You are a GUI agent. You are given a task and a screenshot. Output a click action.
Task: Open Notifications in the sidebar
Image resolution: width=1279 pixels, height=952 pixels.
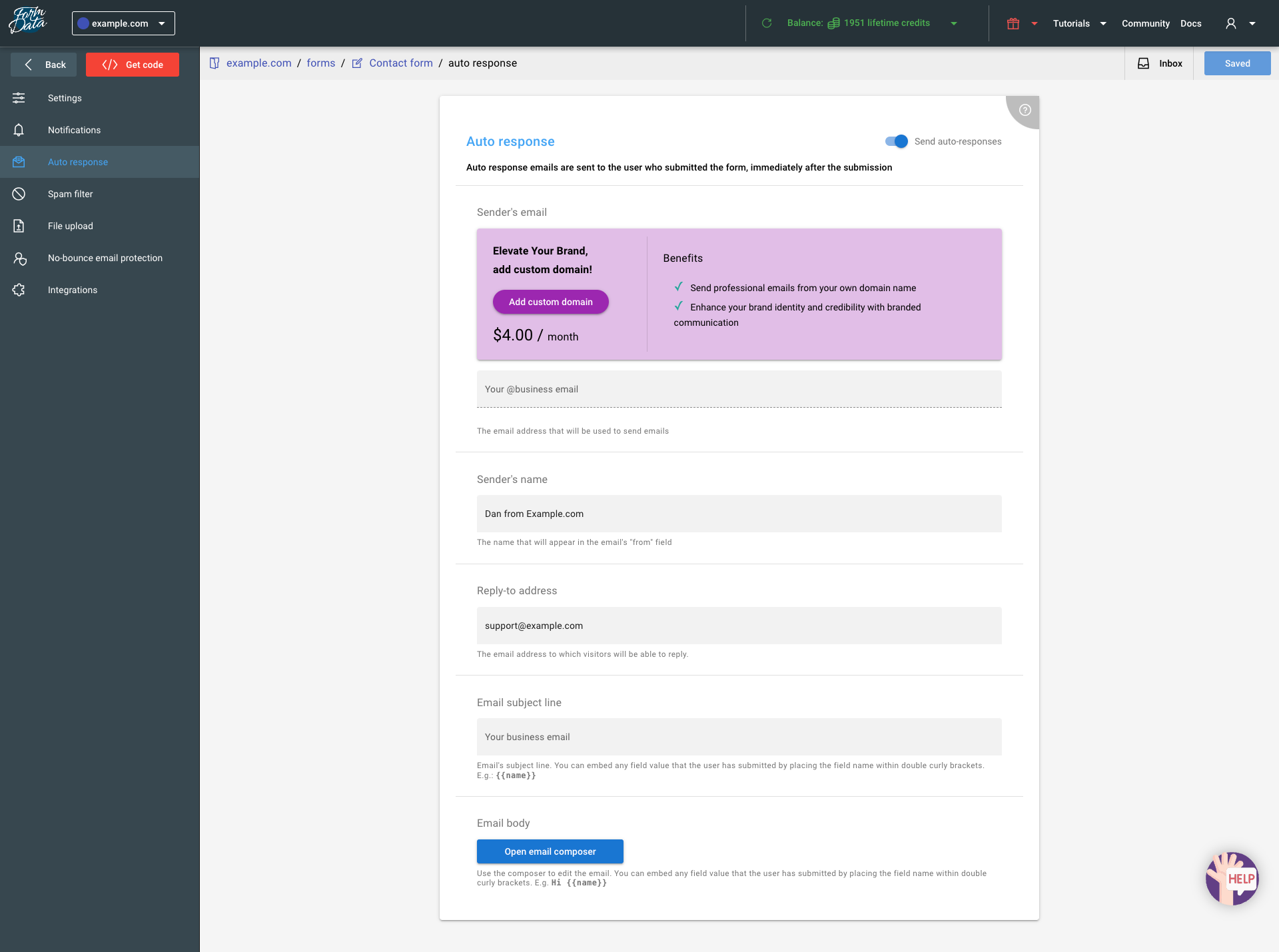click(x=74, y=130)
